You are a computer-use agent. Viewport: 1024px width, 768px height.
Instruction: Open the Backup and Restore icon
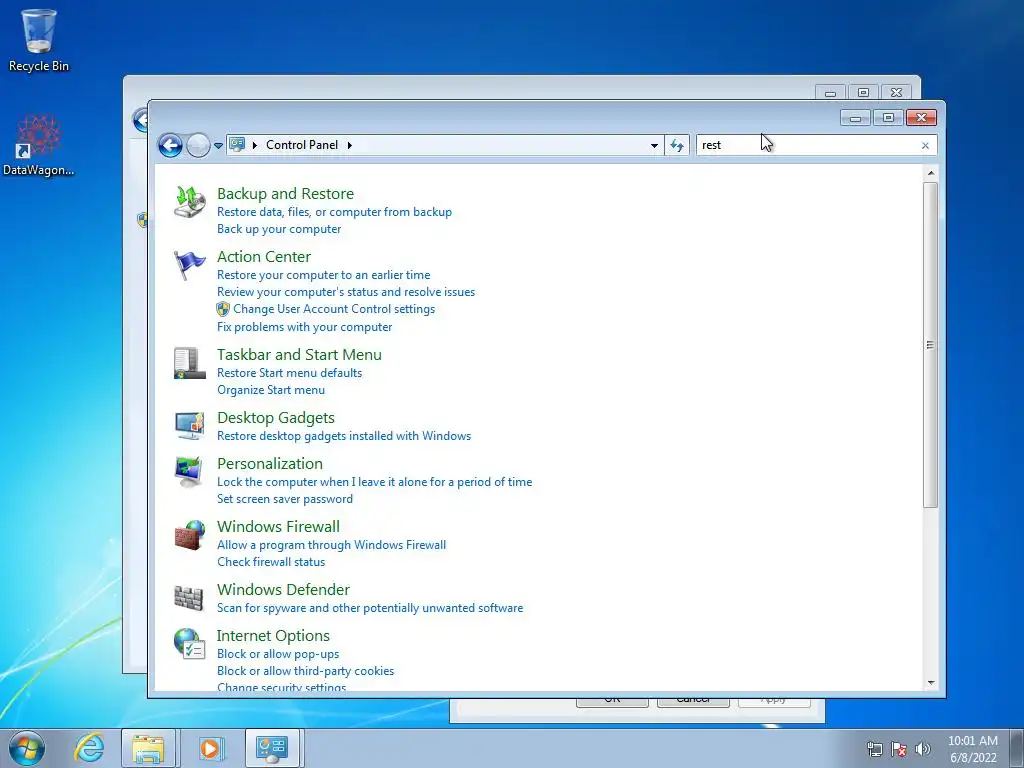point(189,201)
